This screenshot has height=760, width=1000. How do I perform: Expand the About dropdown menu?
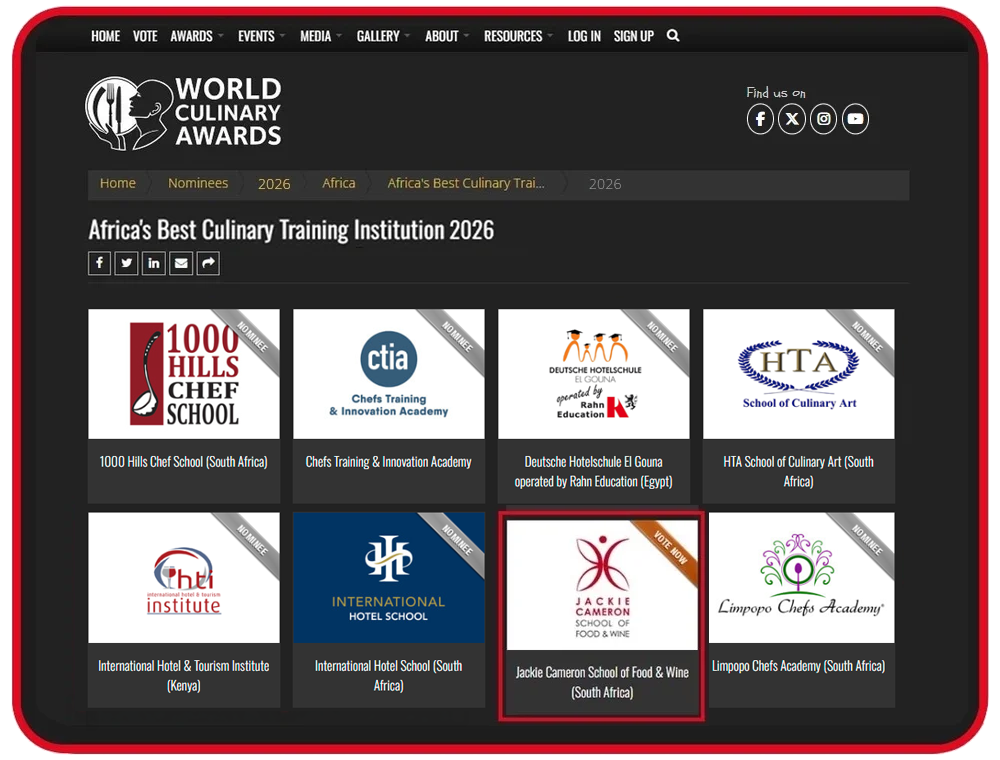447,36
